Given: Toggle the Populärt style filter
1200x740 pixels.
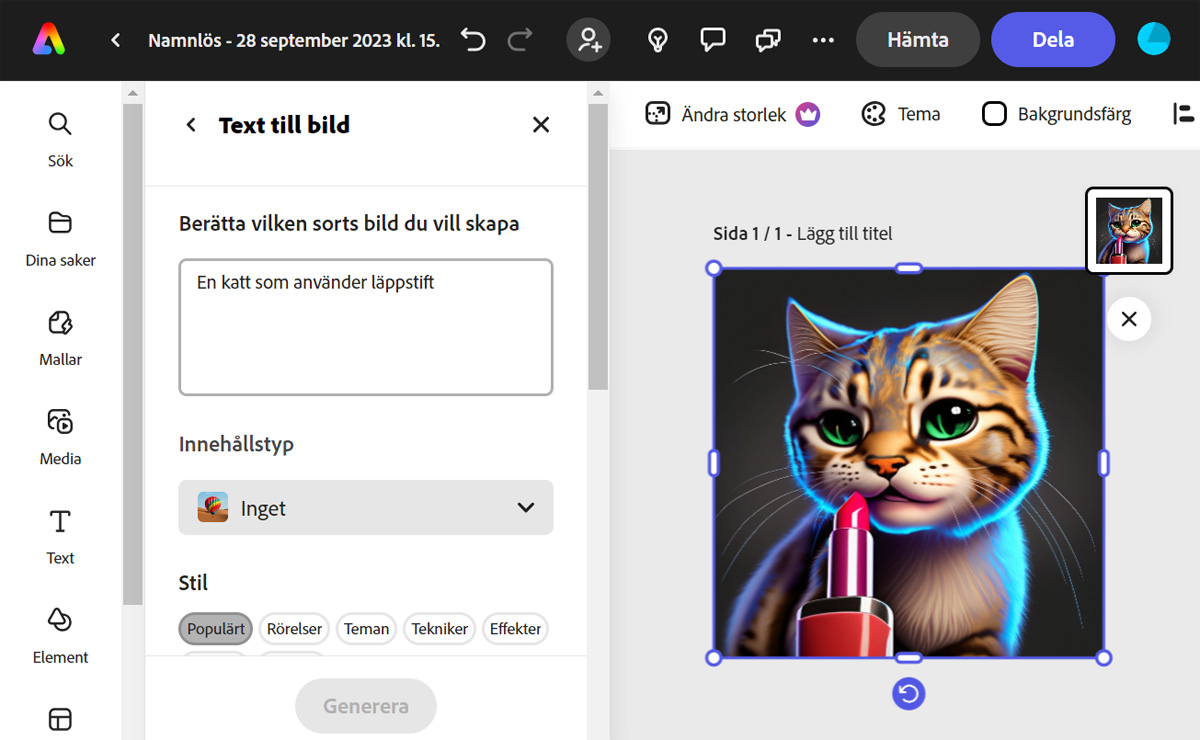Looking at the screenshot, I should [215, 628].
